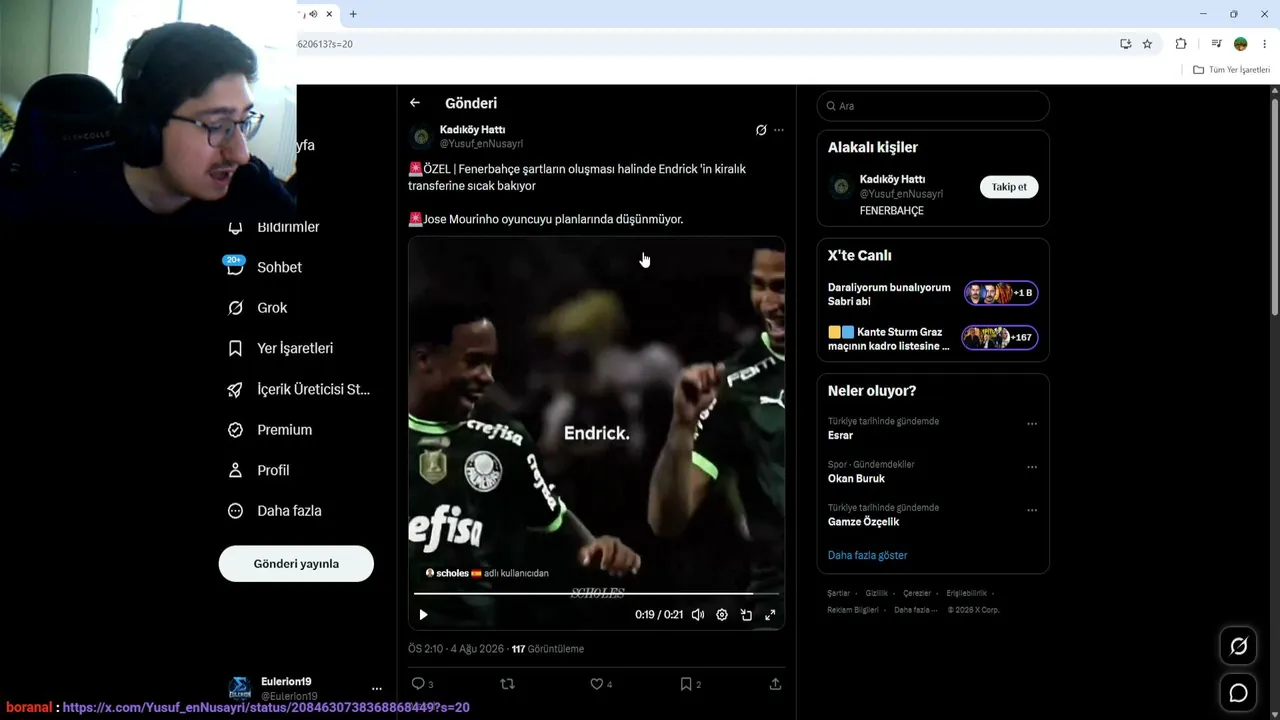Open the Erişilebilirlik footer link

click(x=966, y=594)
